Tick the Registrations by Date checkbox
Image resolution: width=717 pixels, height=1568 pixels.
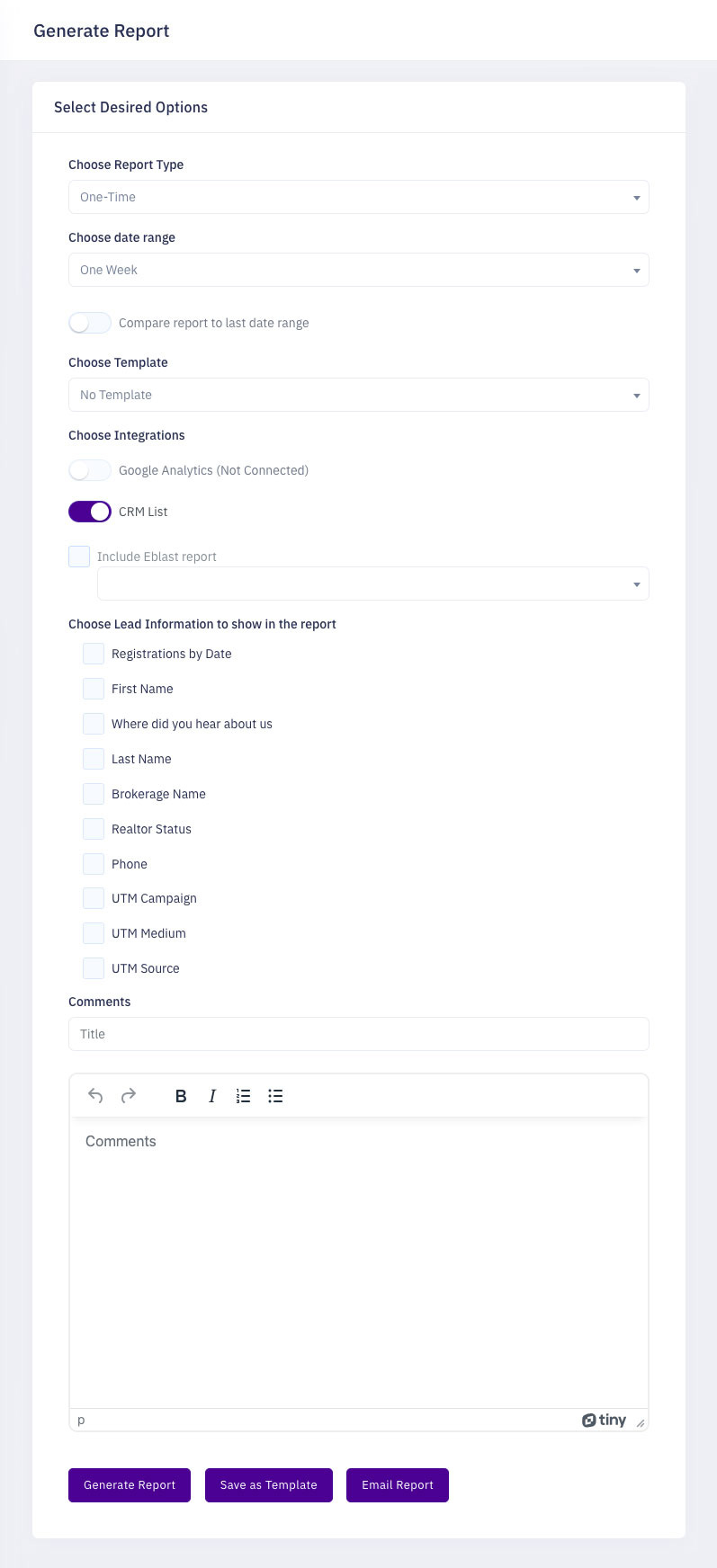click(94, 654)
